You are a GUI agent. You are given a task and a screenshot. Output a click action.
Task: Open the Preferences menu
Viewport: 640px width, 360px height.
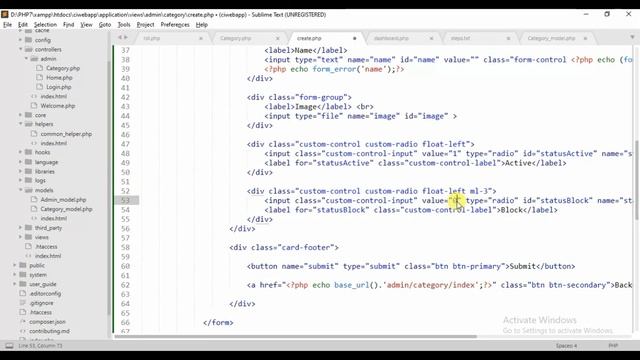(175, 24)
